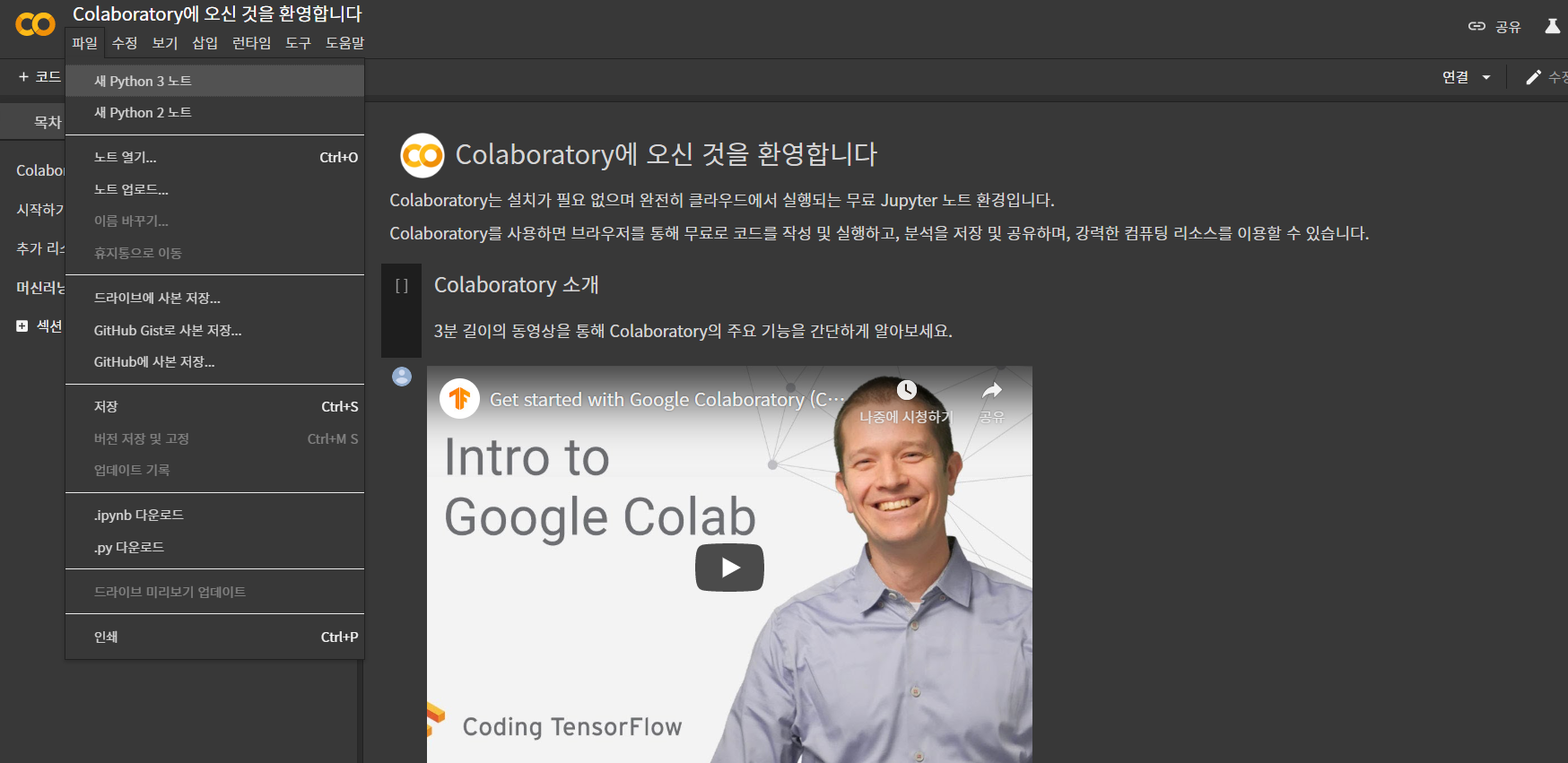Screen dimensions: 1568x763
Task: Select GitHub Gist로 사본 저장...
Action: (x=215, y=330)
